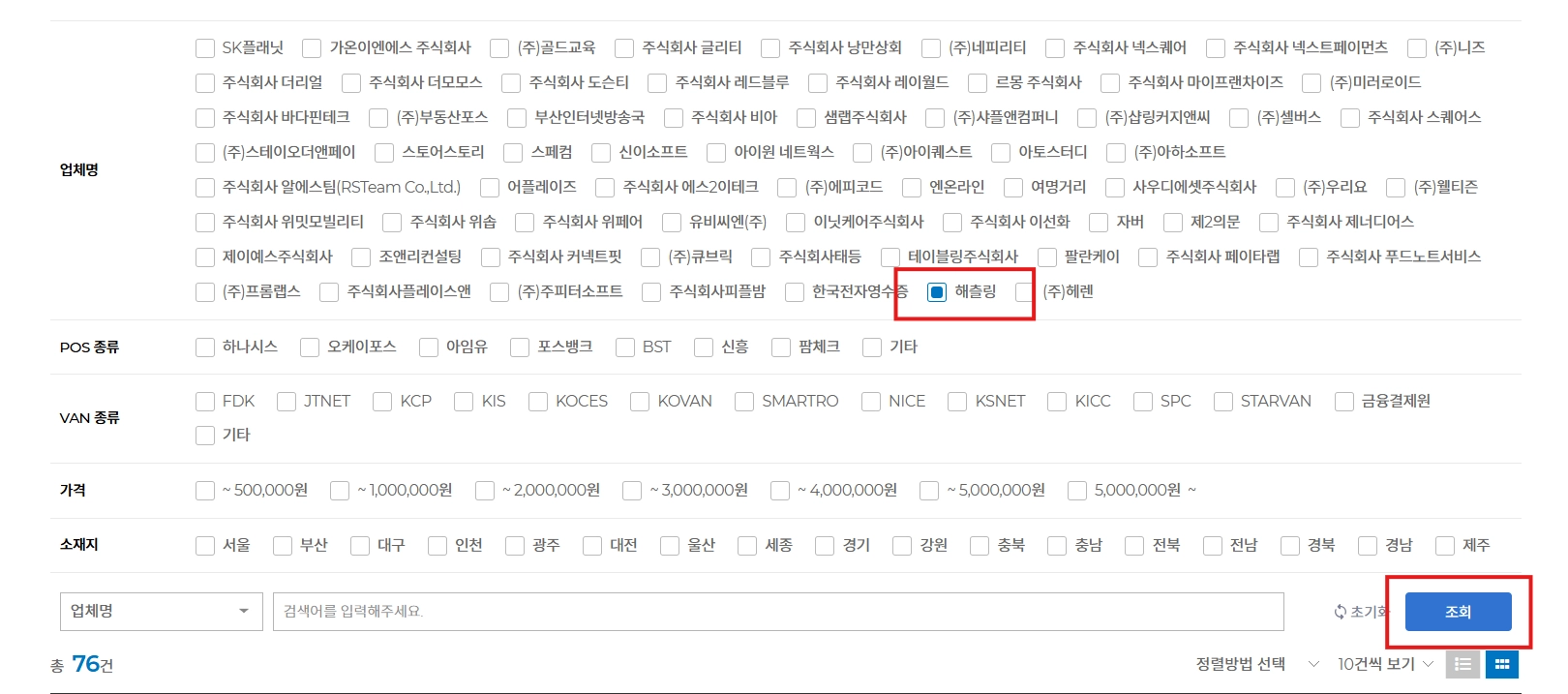Check 주식회사 글리터 company
This screenshot has width=1568, height=694.
(624, 47)
